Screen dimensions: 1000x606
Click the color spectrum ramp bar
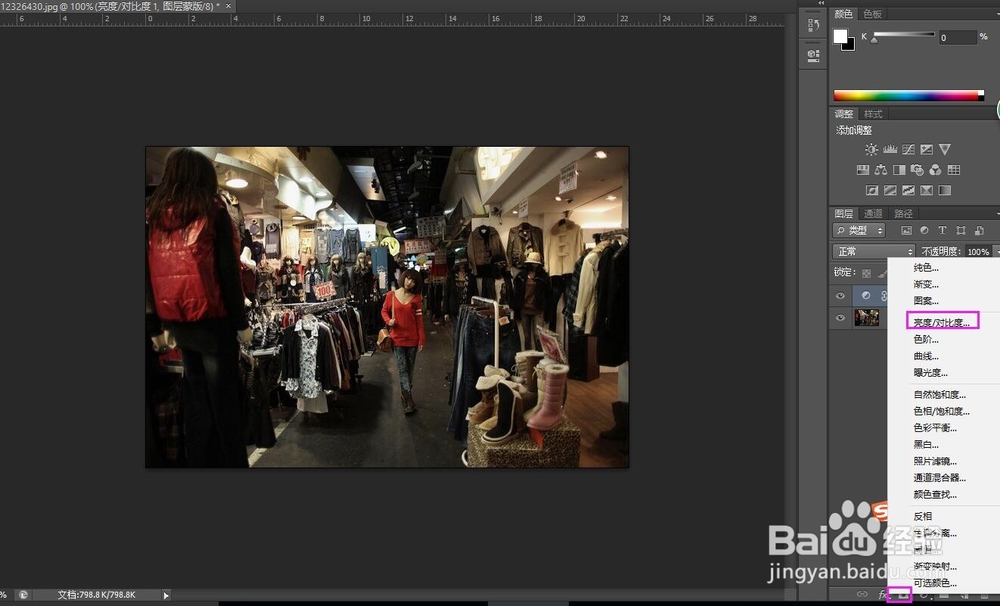coord(908,96)
